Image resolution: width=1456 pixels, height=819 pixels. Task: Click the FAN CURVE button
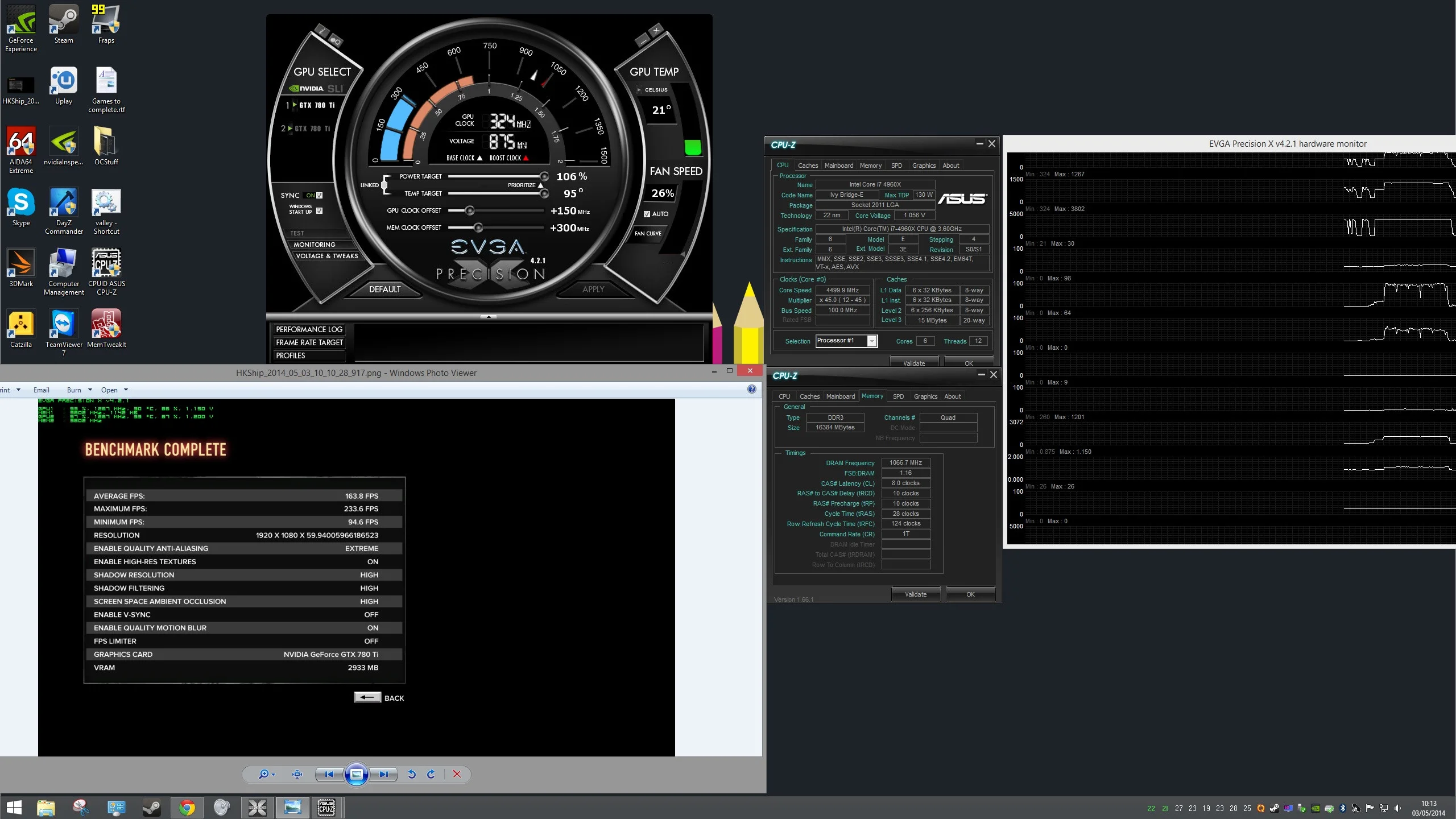coord(648,233)
